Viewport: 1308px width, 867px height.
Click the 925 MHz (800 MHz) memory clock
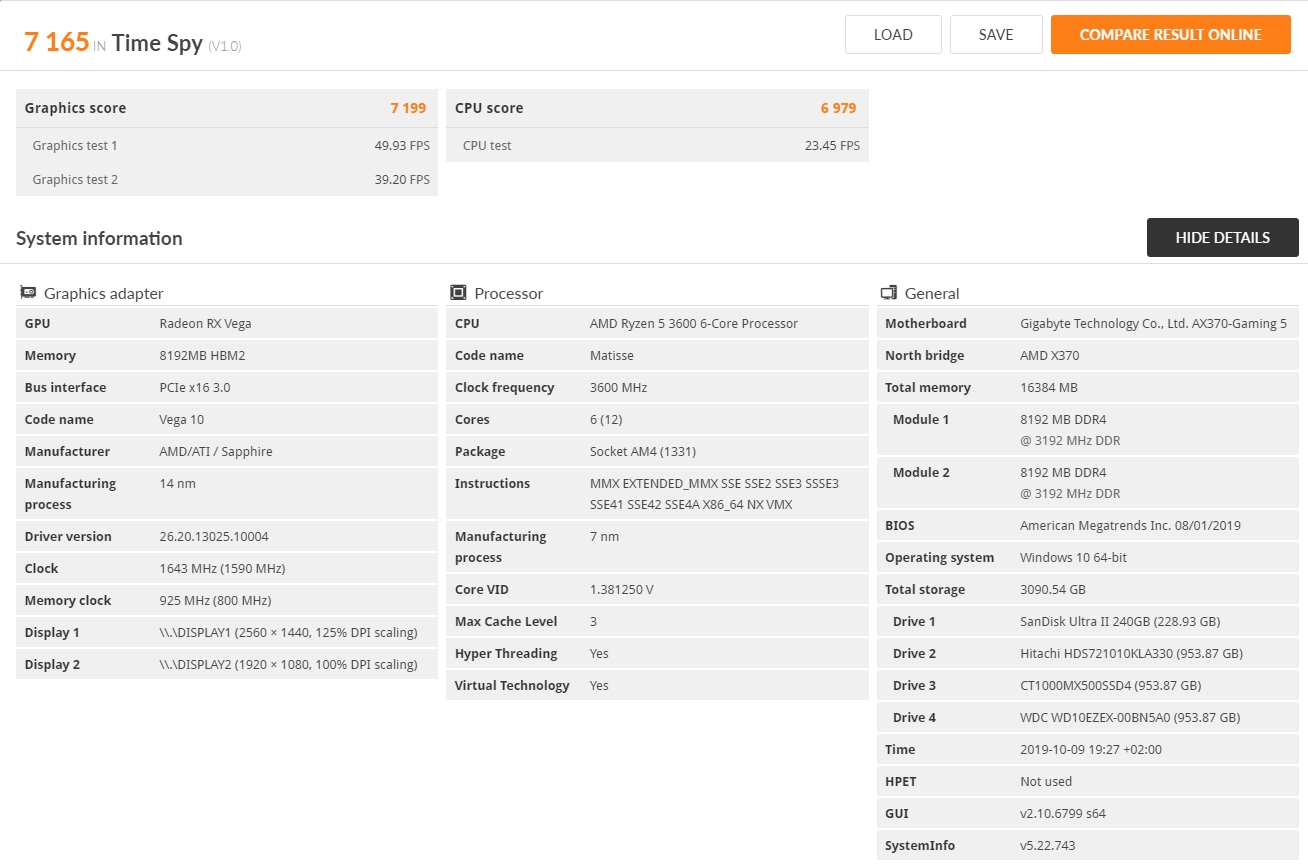click(215, 600)
